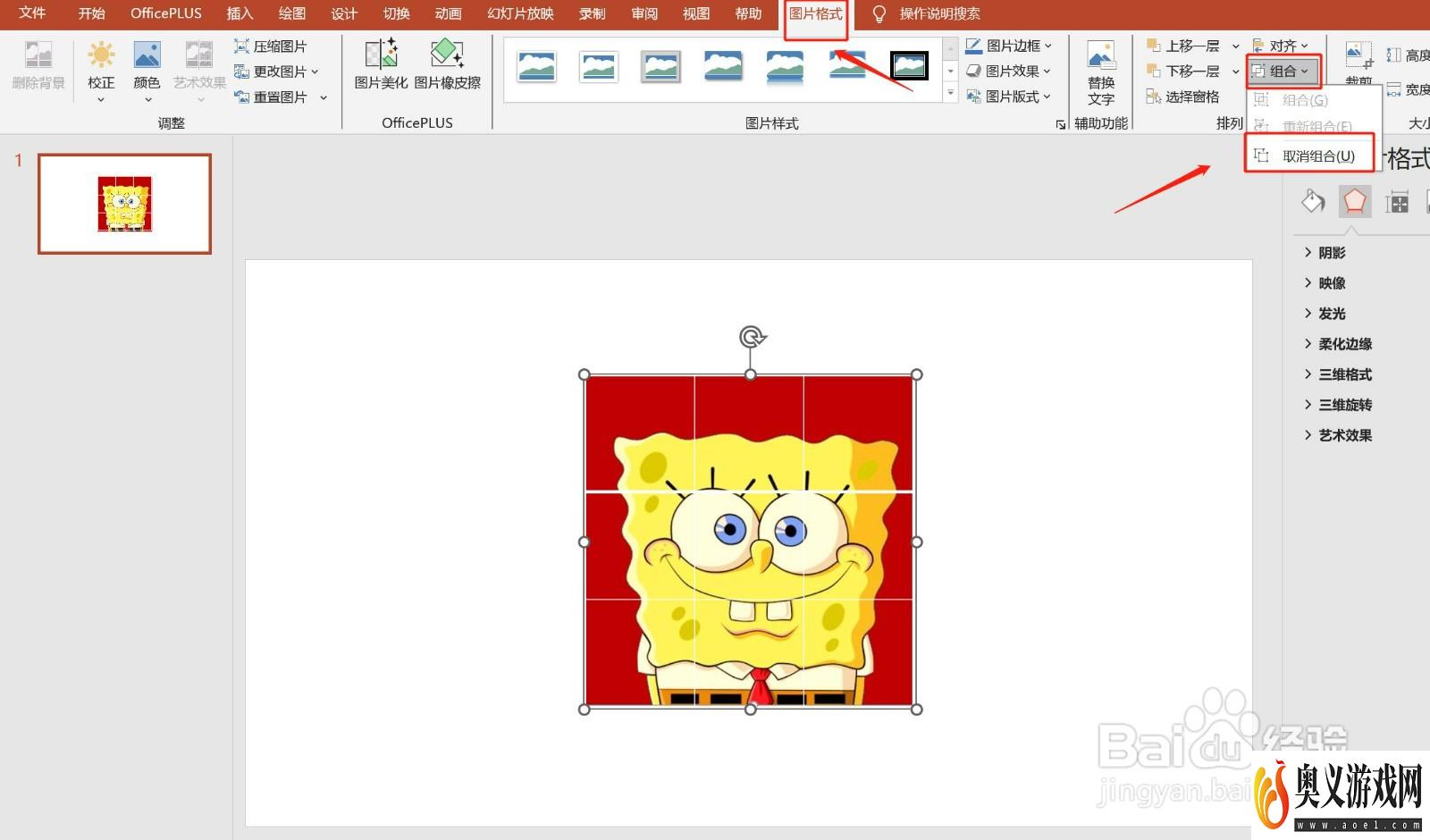This screenshot has width=1430, height=840.
Task: Open Effects pentagon tab in format pane
Action: tap(1355, 201)
